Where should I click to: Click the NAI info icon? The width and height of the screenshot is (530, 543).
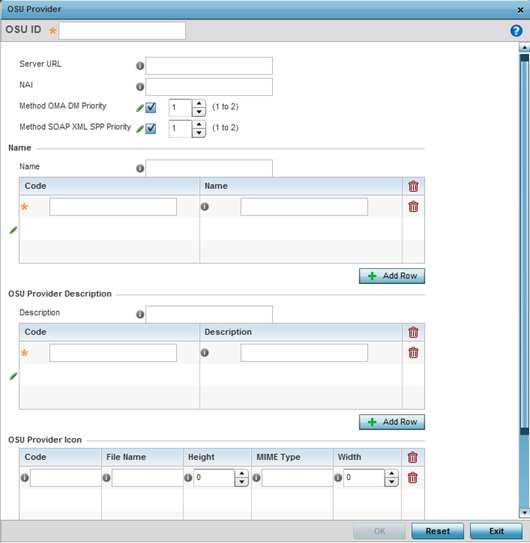pos(140,87)
